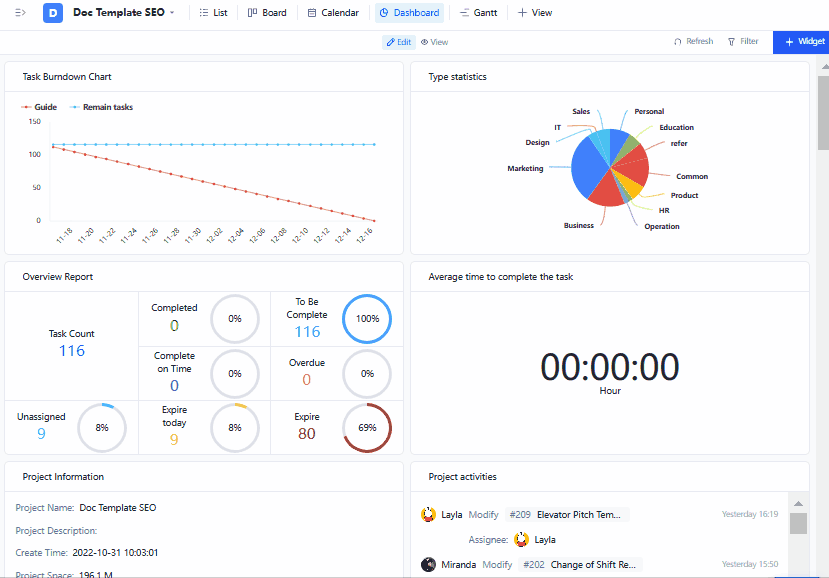Image resolution: width=829 pixels, height=578 pixels.
Task: Click Layla's avatar in project activities
Action: point(429,515)
